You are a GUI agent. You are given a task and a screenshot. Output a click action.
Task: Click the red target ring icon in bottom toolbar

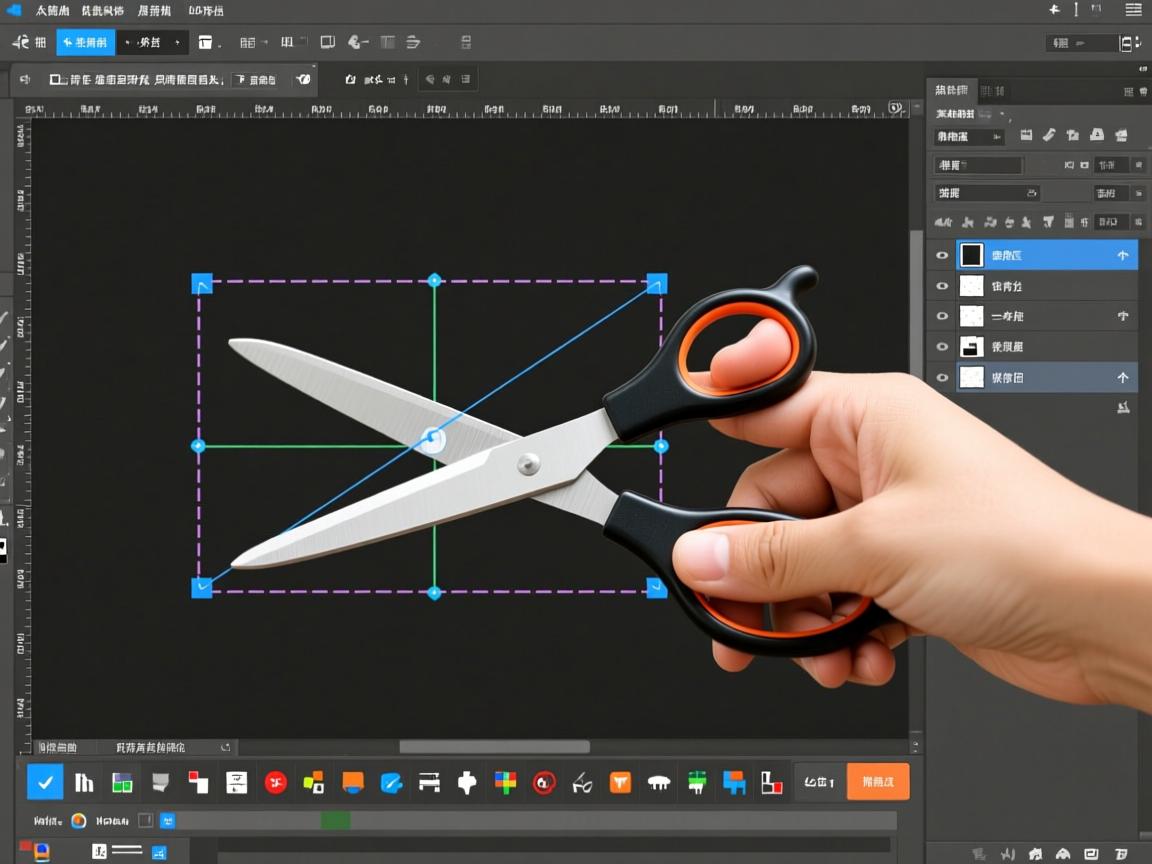pos(544,782)
